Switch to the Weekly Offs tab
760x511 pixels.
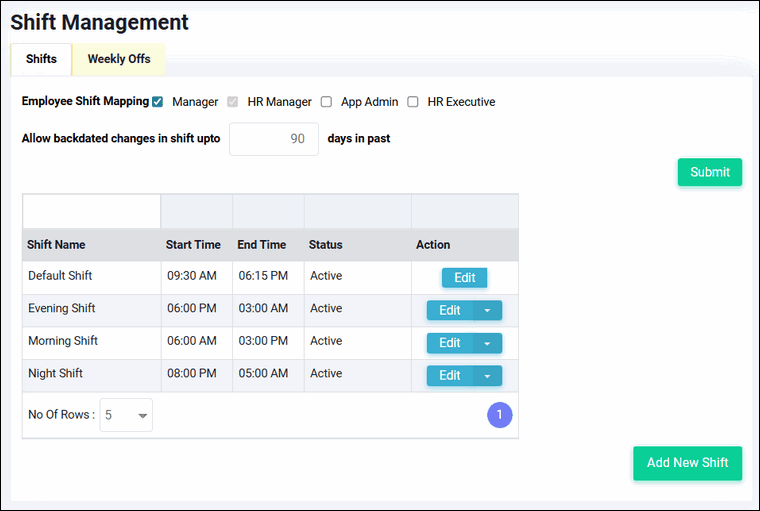point(119,59)
